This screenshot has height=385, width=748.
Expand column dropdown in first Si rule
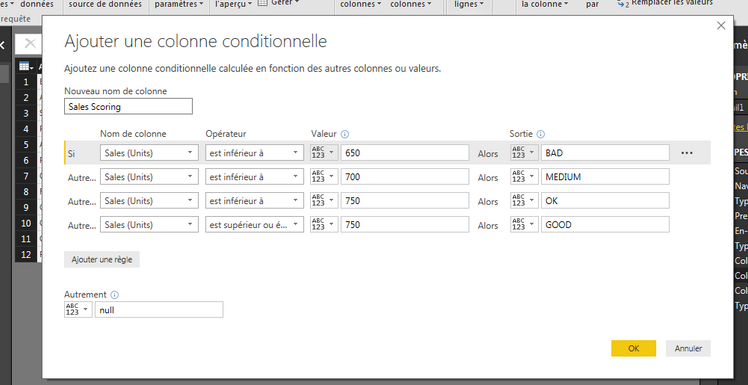pos(149,153)
